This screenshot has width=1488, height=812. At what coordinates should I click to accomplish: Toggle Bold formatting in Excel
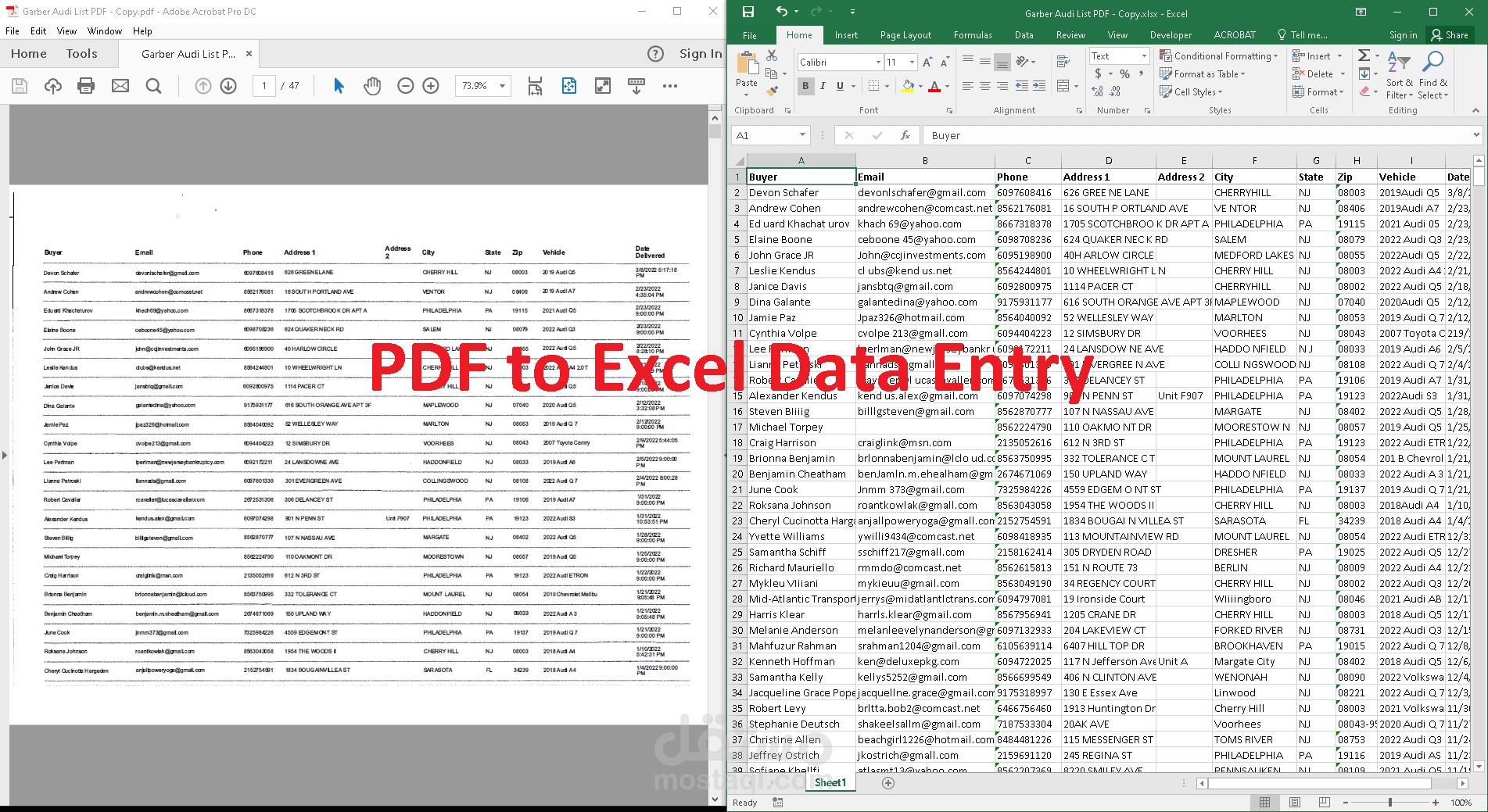click(x=805, y=86)
